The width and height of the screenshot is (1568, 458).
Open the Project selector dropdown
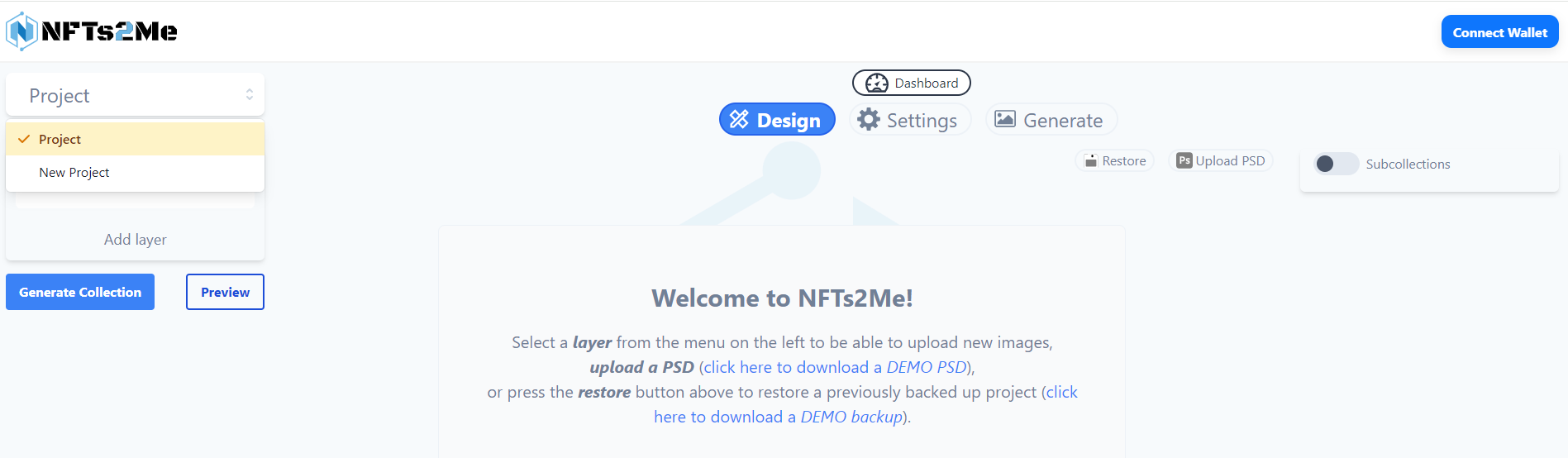[x=134, y=96]
